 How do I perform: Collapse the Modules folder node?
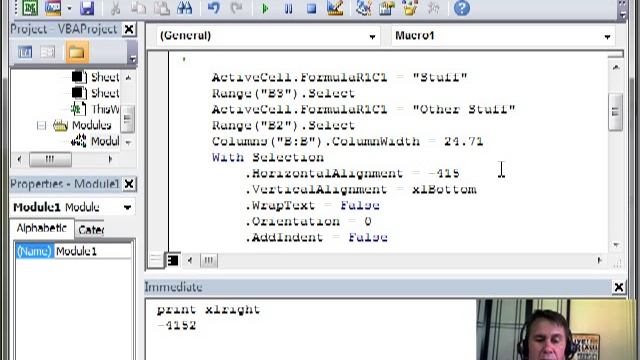point(41,125)
